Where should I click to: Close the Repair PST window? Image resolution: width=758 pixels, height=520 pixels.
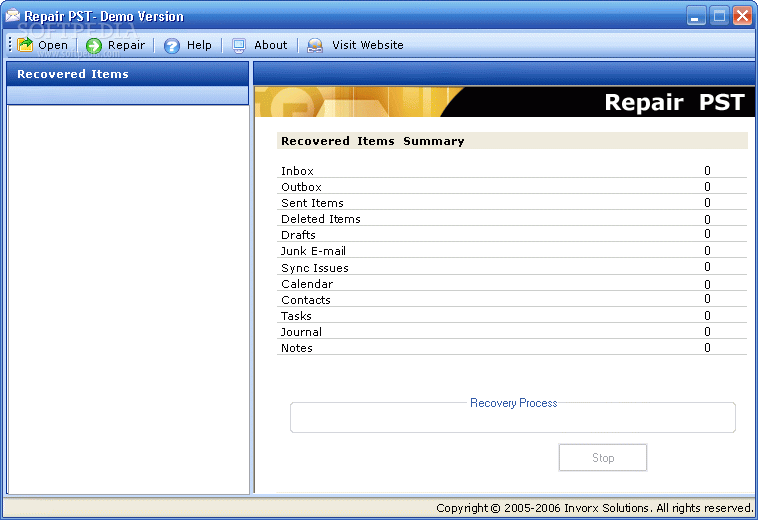coord(742,16)
